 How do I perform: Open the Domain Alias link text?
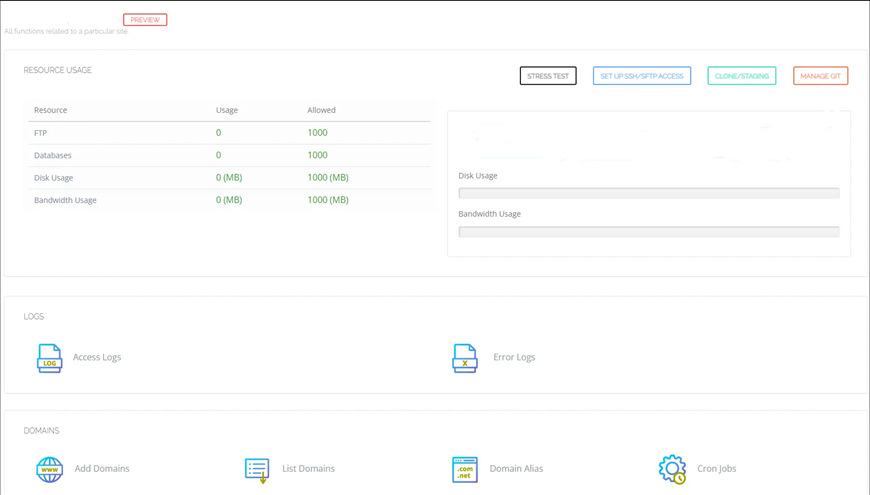tap(516, 468)
